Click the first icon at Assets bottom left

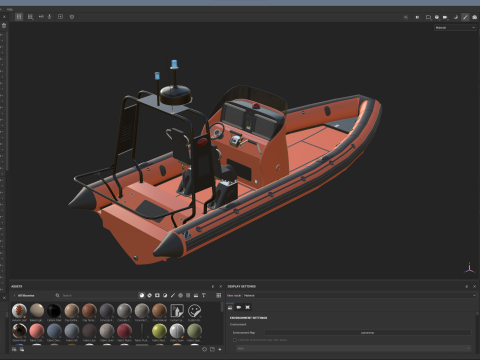click(x=14, y=349)
